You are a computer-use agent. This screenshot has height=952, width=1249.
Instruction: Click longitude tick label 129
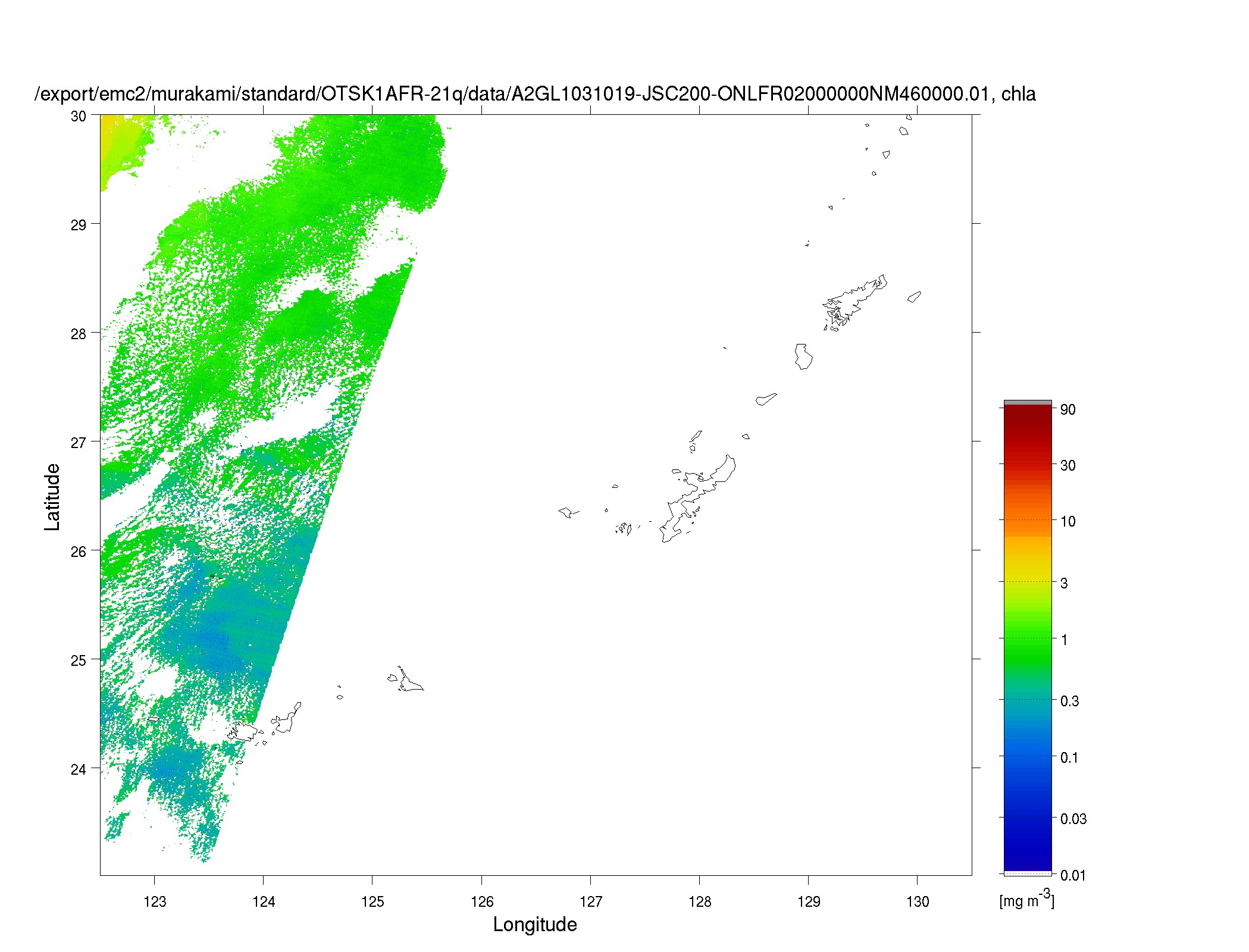click(809, 901)
